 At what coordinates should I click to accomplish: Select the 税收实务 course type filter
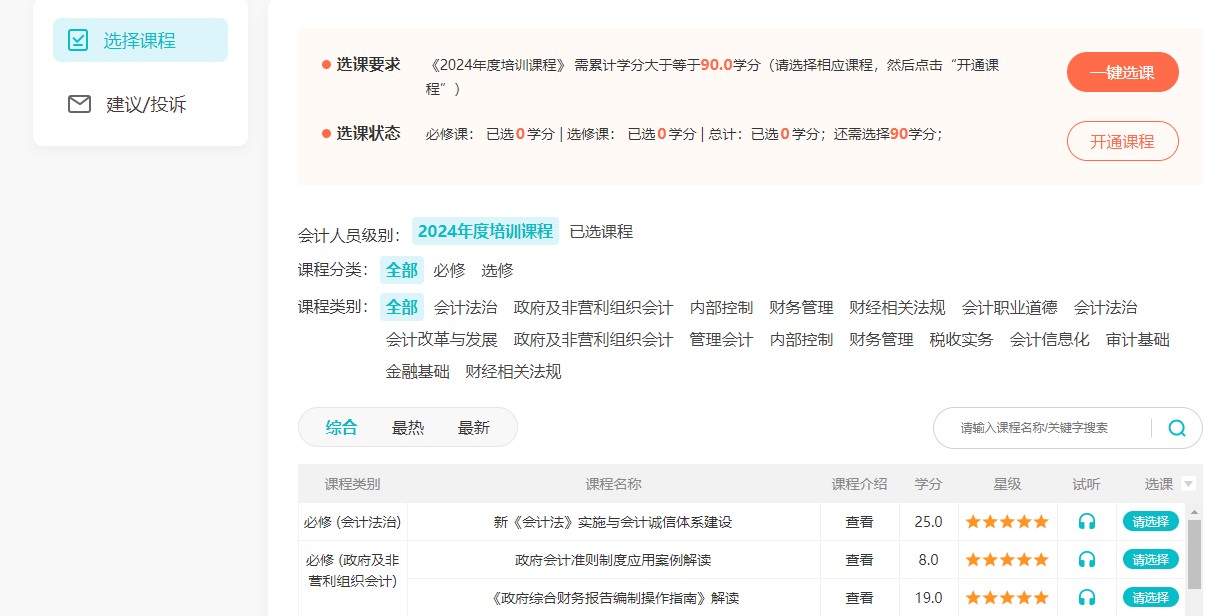point(959,339)
